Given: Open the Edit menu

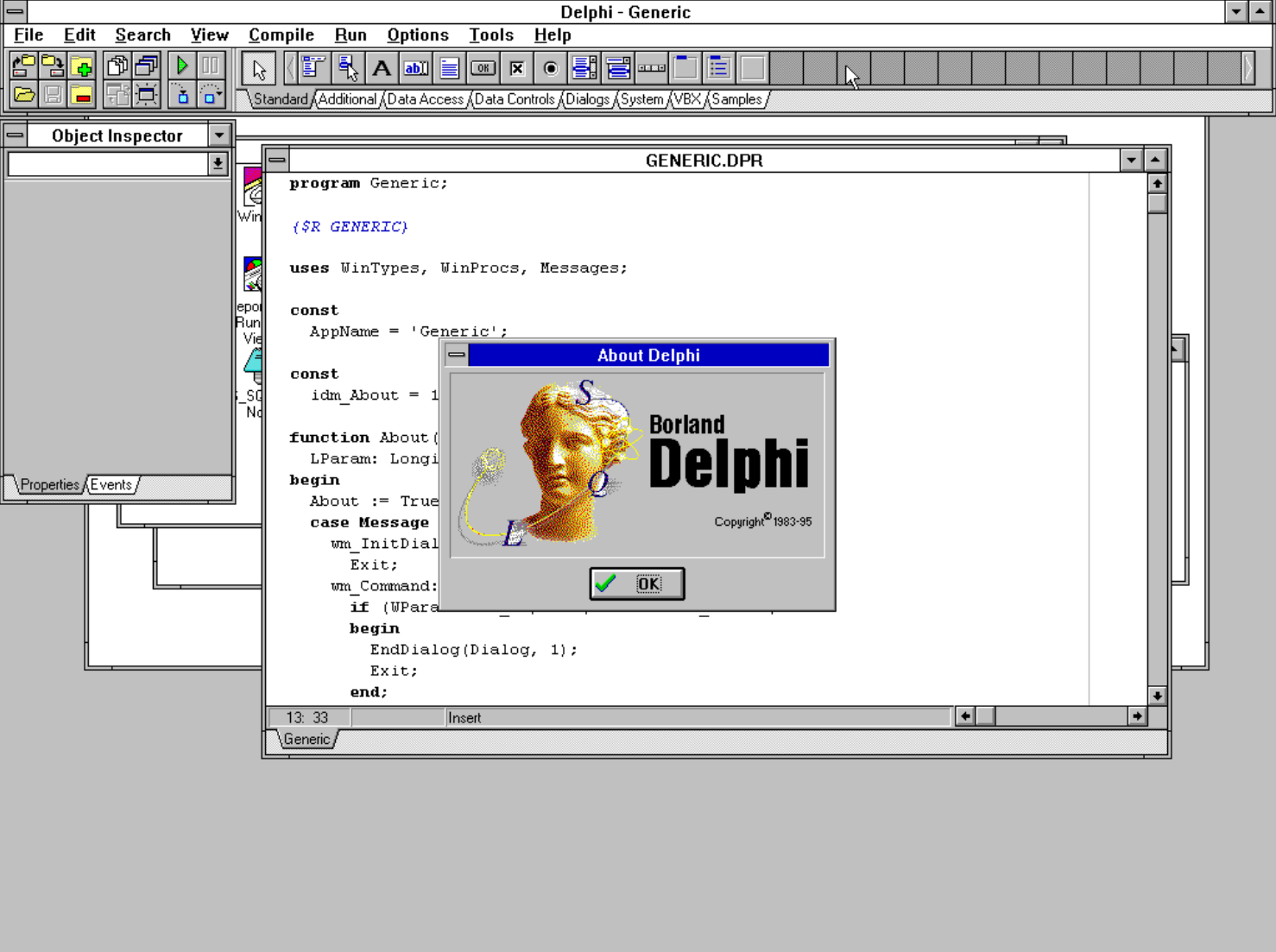Looking at the screenshot, I should click(79, 35).
